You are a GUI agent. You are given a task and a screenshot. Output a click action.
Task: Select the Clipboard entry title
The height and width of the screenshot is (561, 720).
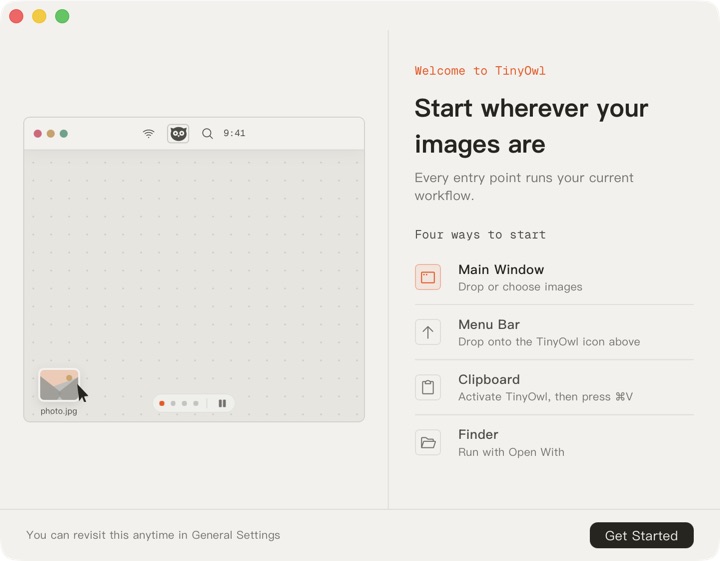click(x=489, y=380)
